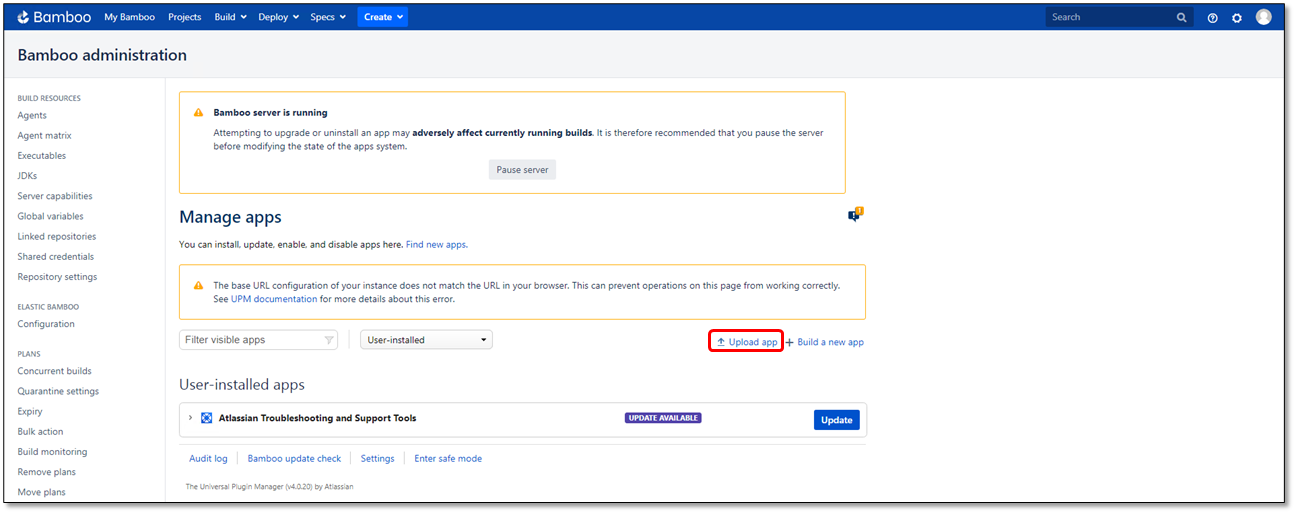Open Server capabilities in sidebar
The width and height of the screenshot is (1295, 513).
coord(55,196)
